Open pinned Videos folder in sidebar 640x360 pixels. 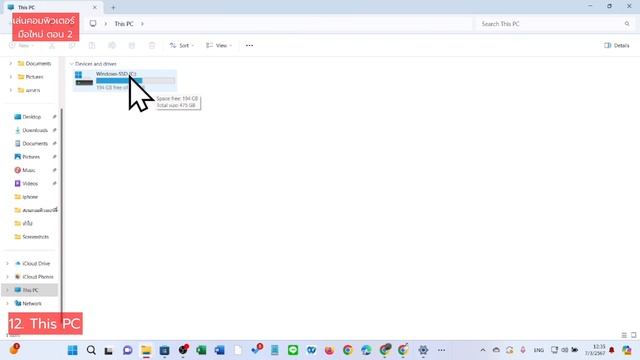coord(30,184)
